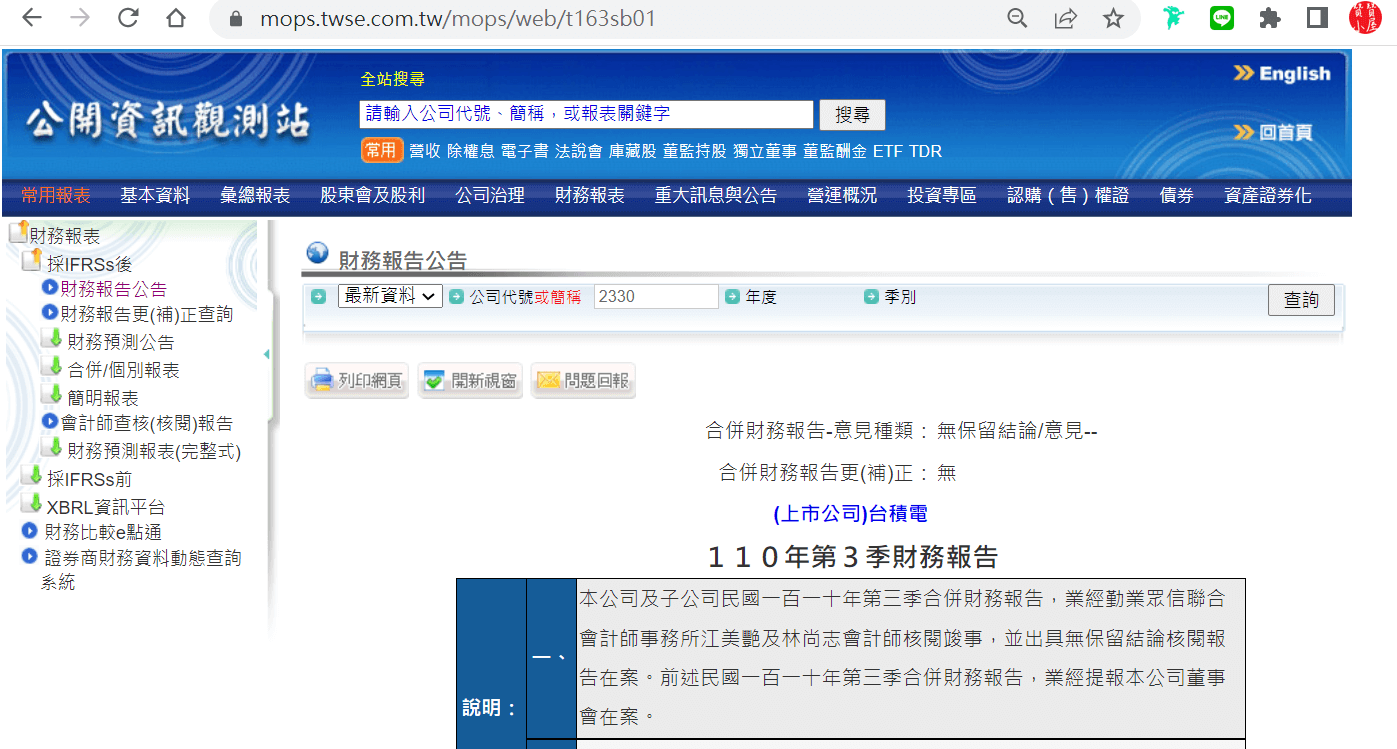Expand the XBRL資訊平台 tree folder
Image resolution: width=1397 pixels, height=749 pixels.
(32, 504)
